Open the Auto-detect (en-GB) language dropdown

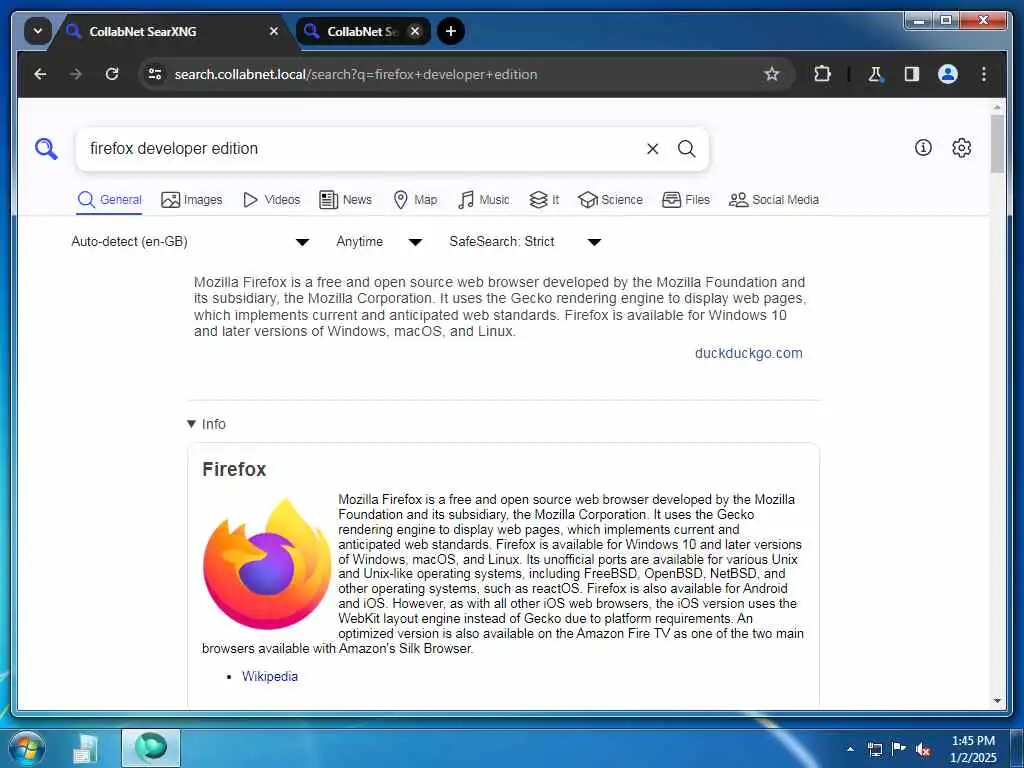pos(190,242)
